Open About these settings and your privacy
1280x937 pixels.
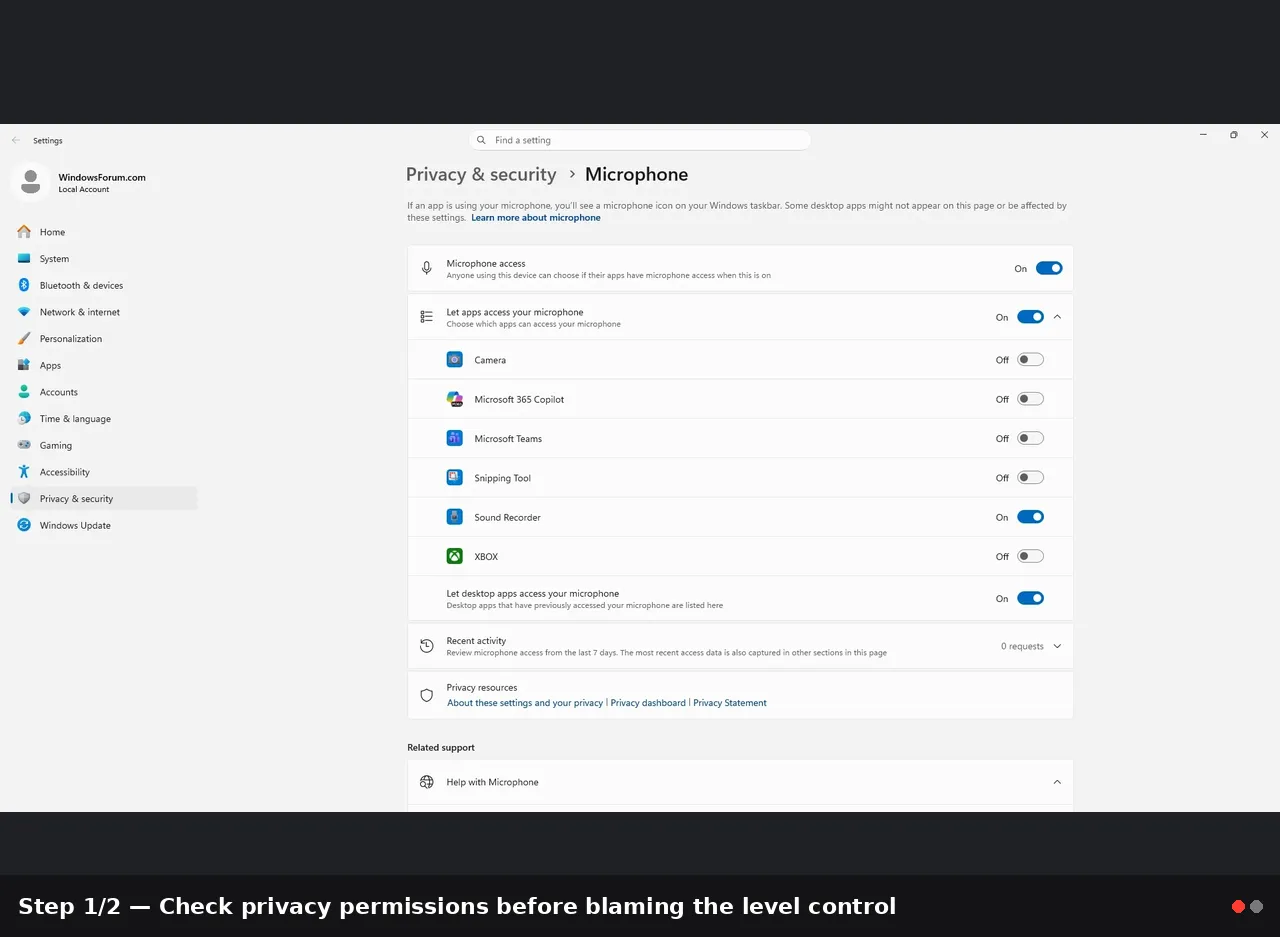[x=525, y=703]
